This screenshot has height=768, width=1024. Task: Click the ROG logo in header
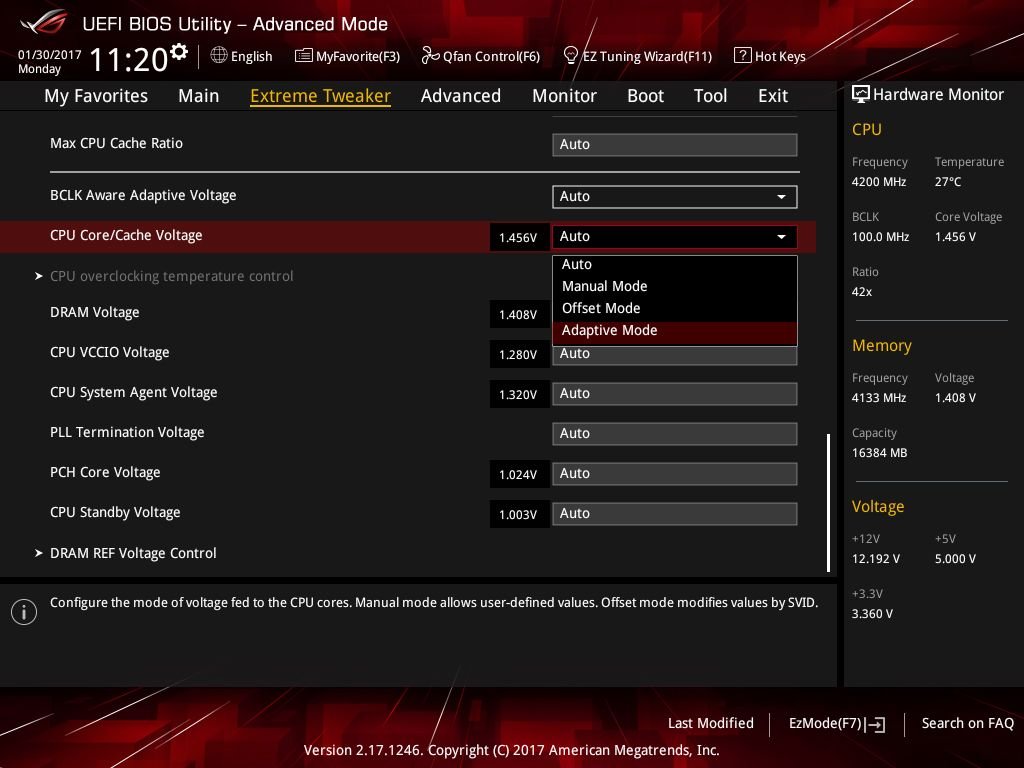(44, 24)
